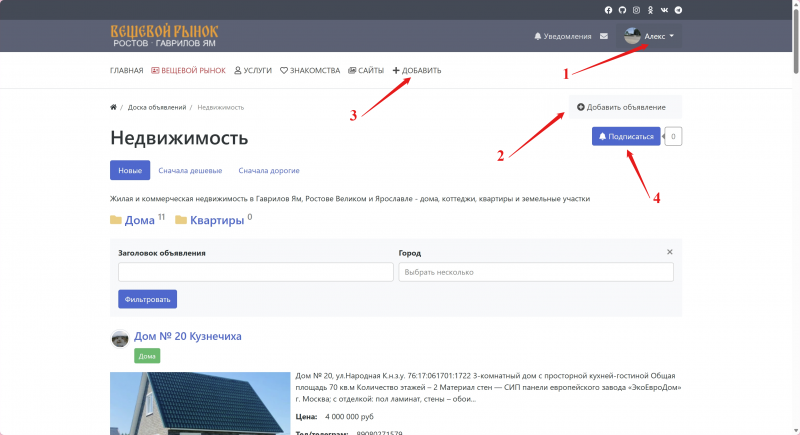800x435 pixels.
Task: Switch to the Сначала дешевые sort tab
Action: point(193,170)
